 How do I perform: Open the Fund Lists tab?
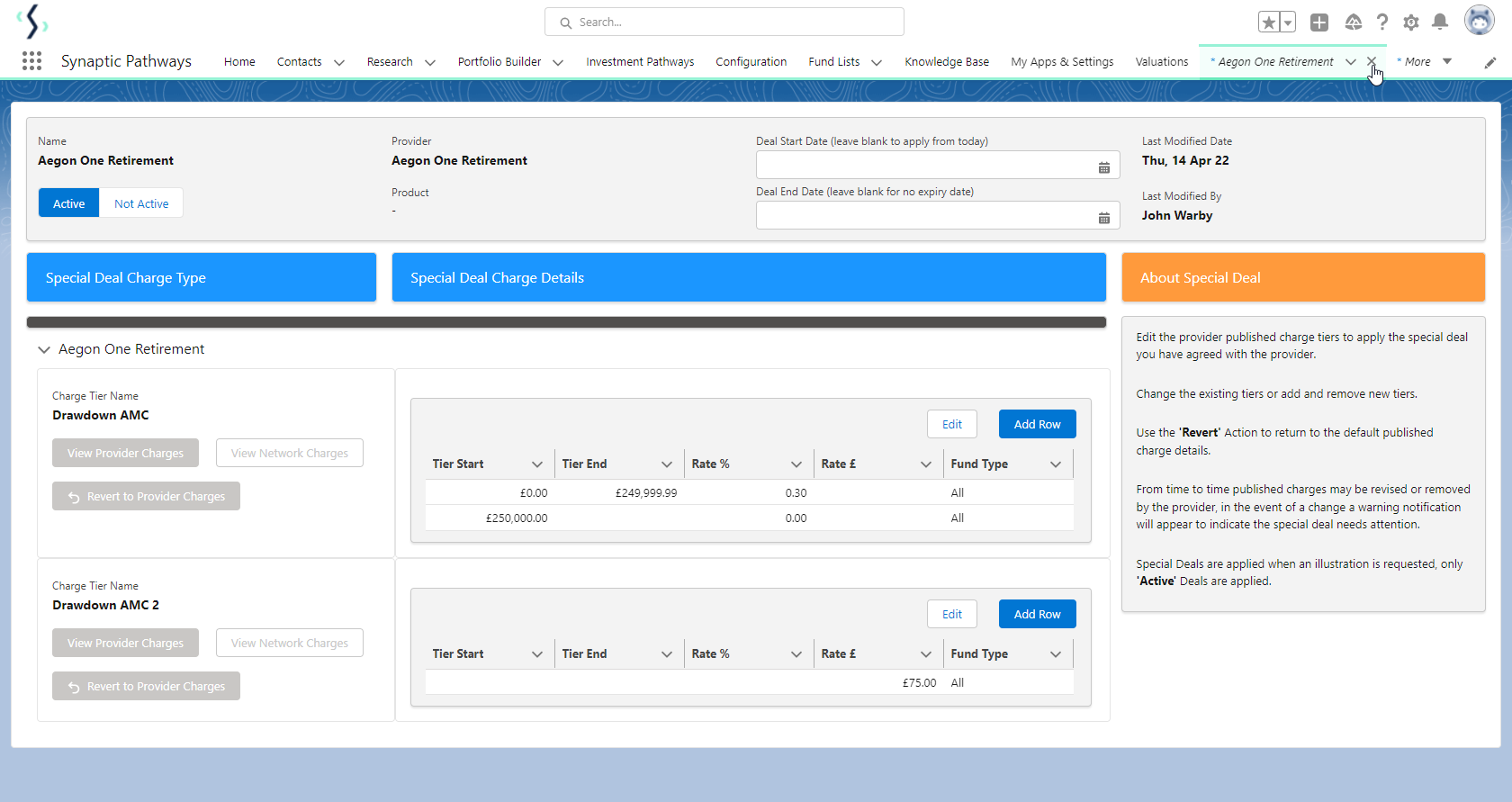(x=834, y=62)
